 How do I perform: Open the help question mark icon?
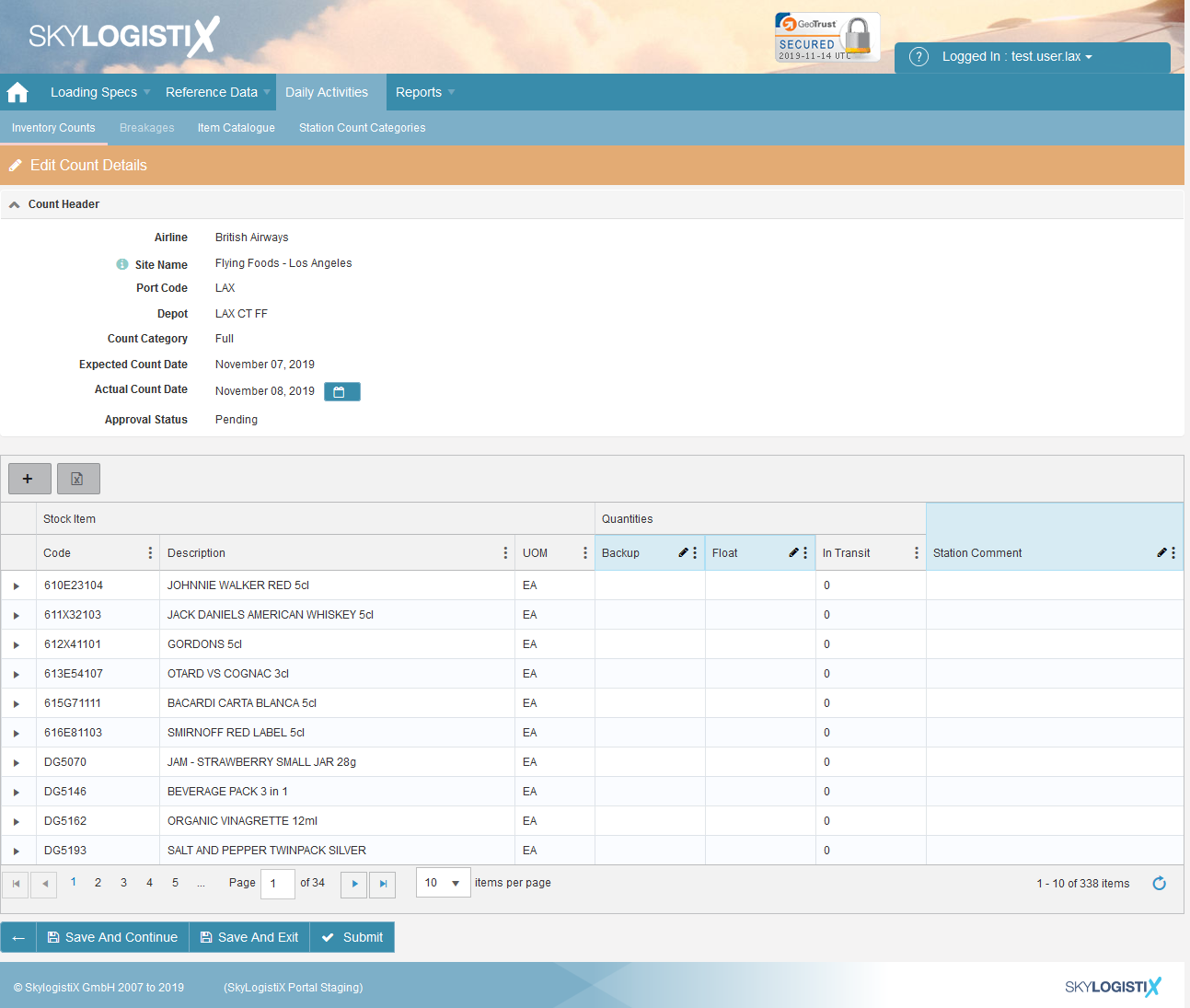918,56
